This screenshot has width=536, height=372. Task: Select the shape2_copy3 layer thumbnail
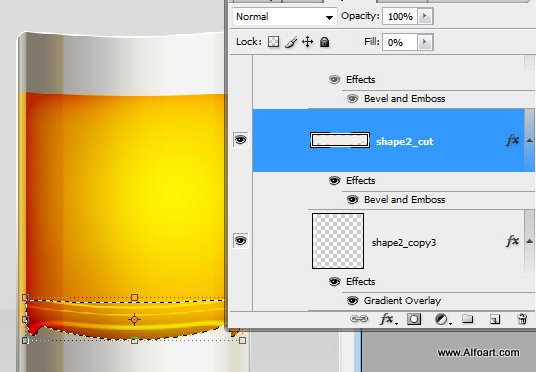[x=338, y=241]
